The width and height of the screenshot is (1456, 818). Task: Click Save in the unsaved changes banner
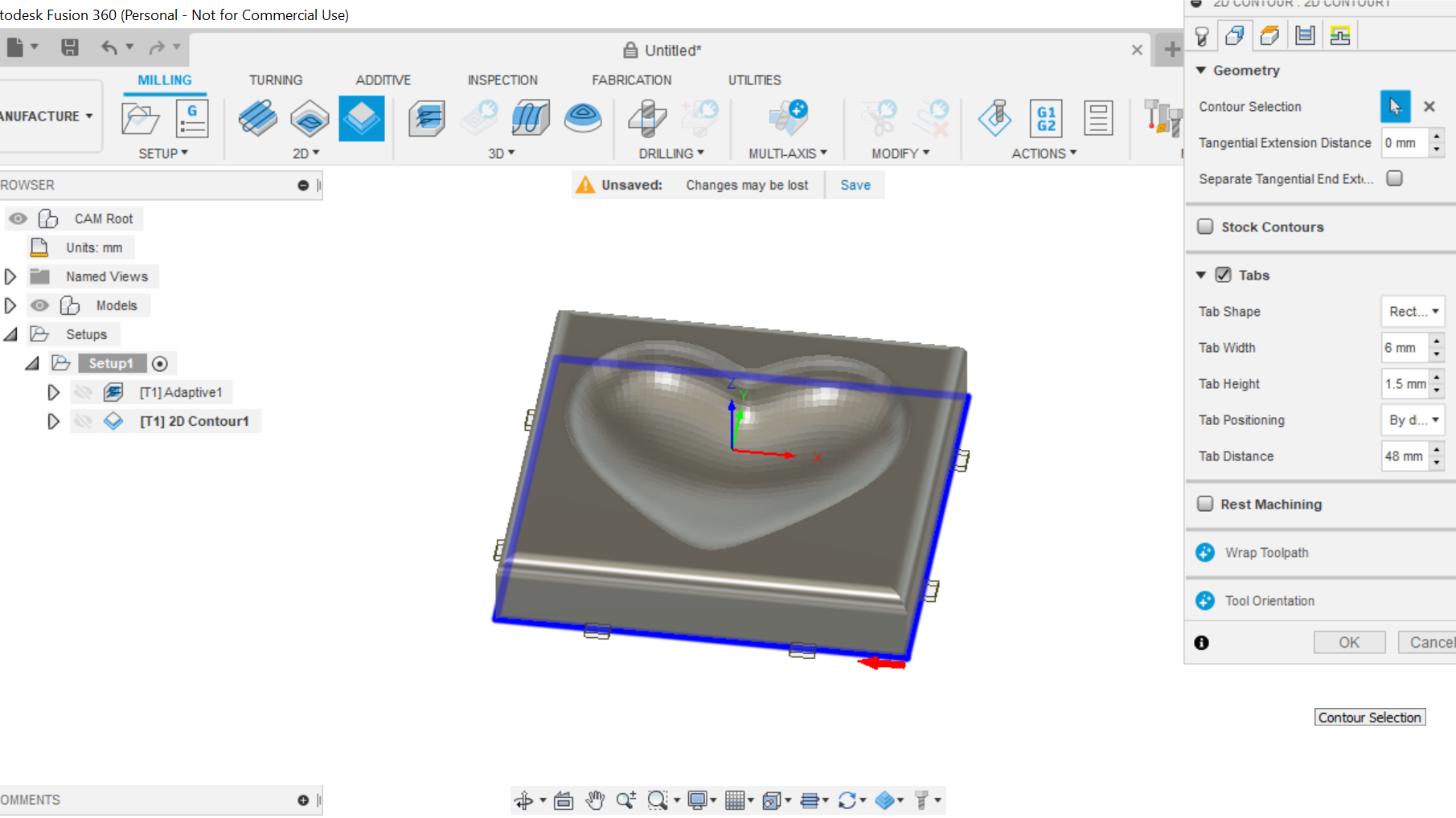point(855,184)
